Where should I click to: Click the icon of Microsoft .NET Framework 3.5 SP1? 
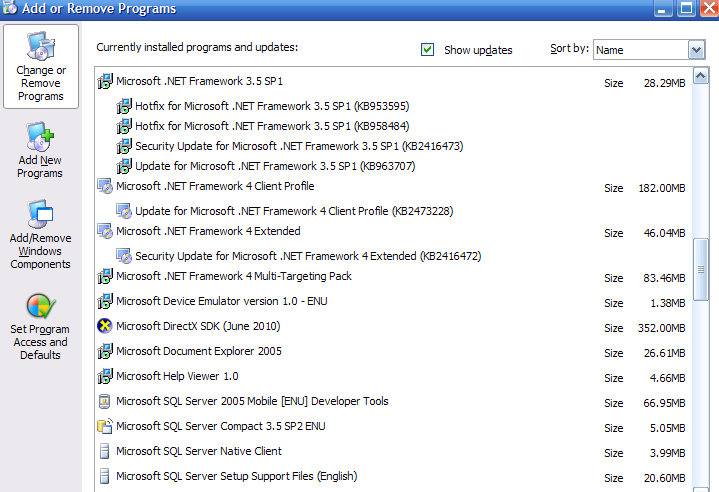point(105,81)
